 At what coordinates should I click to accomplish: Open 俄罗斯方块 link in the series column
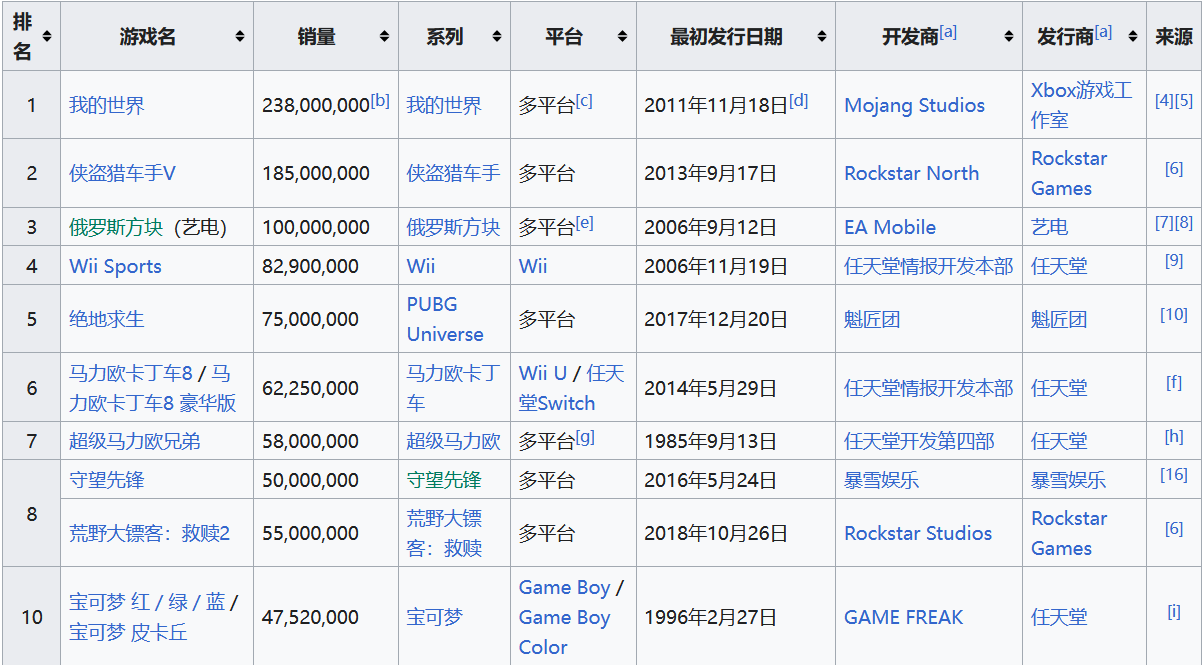tap(453, 227)
